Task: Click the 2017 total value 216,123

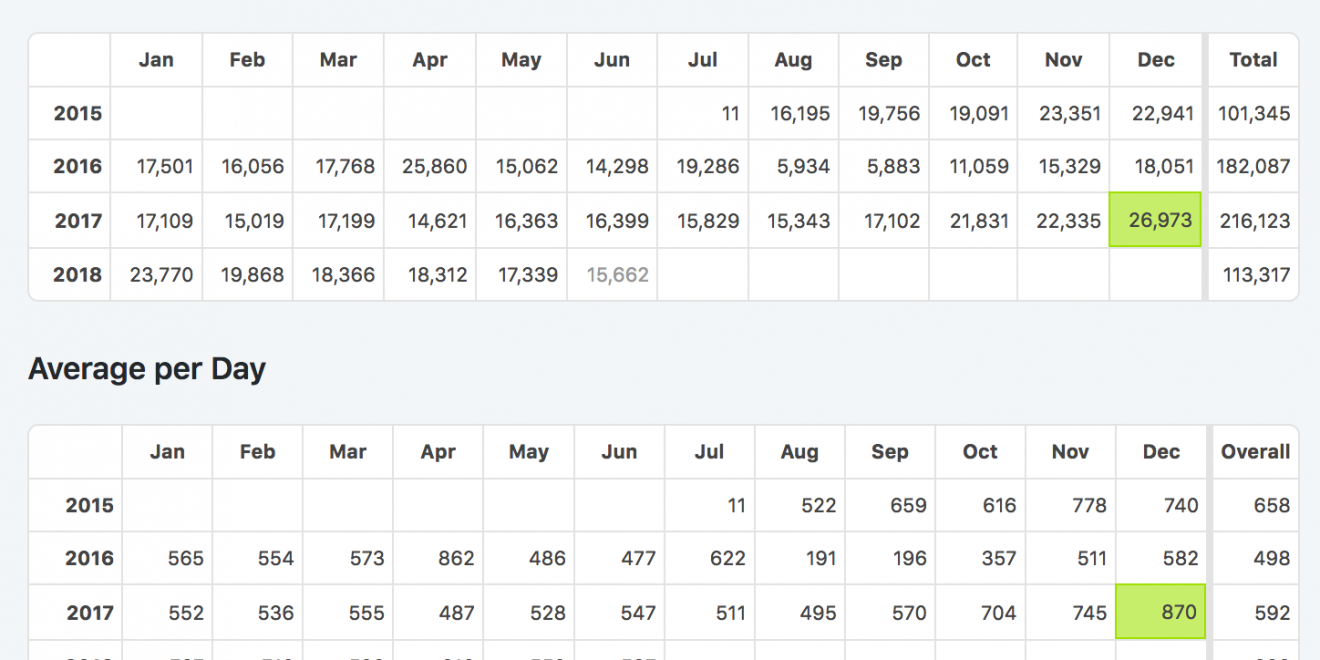Action: 1254,221
